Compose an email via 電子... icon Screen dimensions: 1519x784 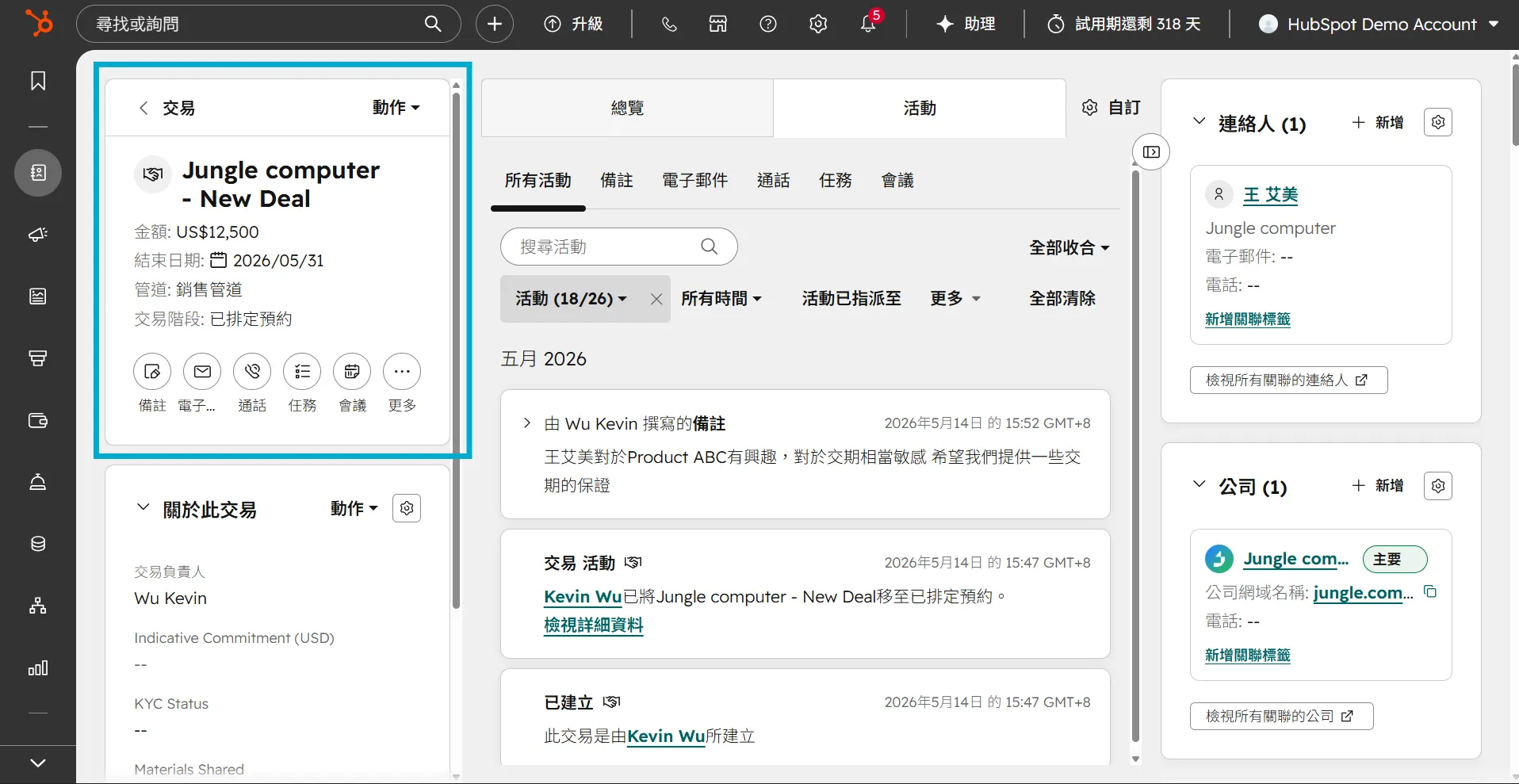point(202,372)
